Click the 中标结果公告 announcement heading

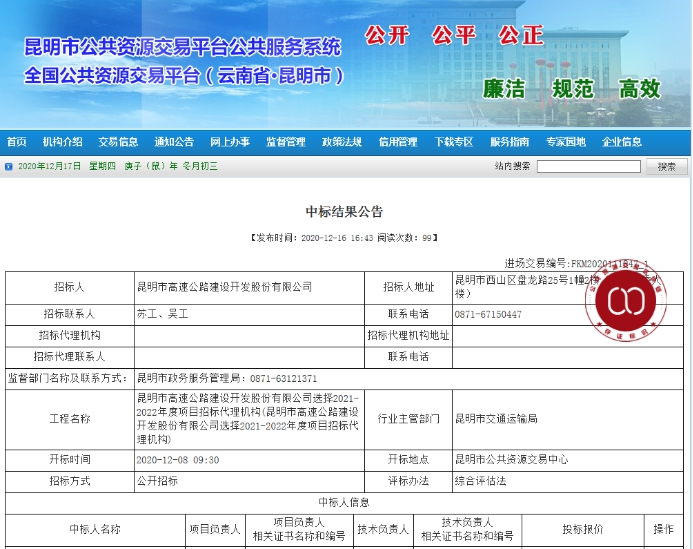(x=344, y=212)
